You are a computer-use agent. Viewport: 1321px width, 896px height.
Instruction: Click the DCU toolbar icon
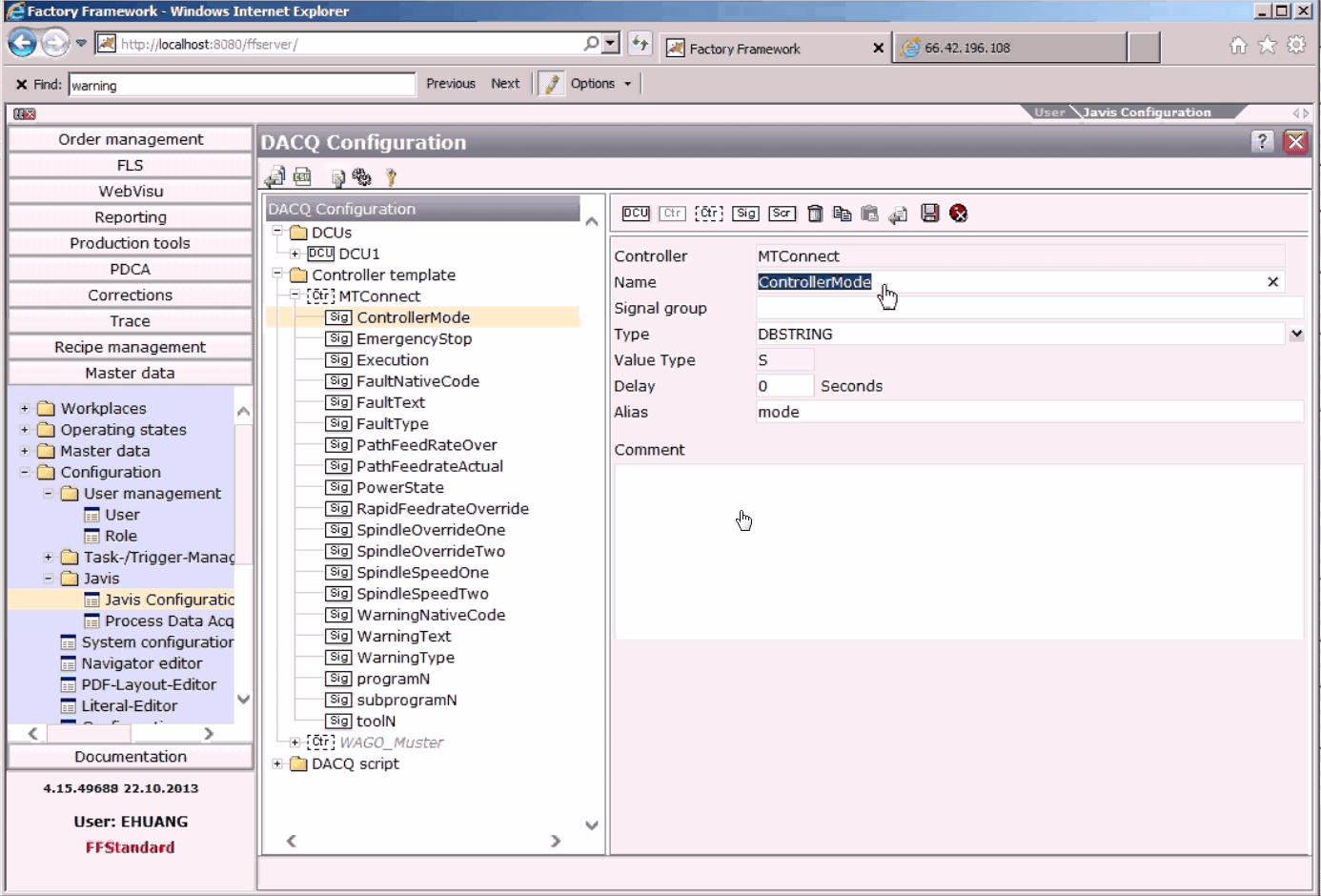point(636,214)
